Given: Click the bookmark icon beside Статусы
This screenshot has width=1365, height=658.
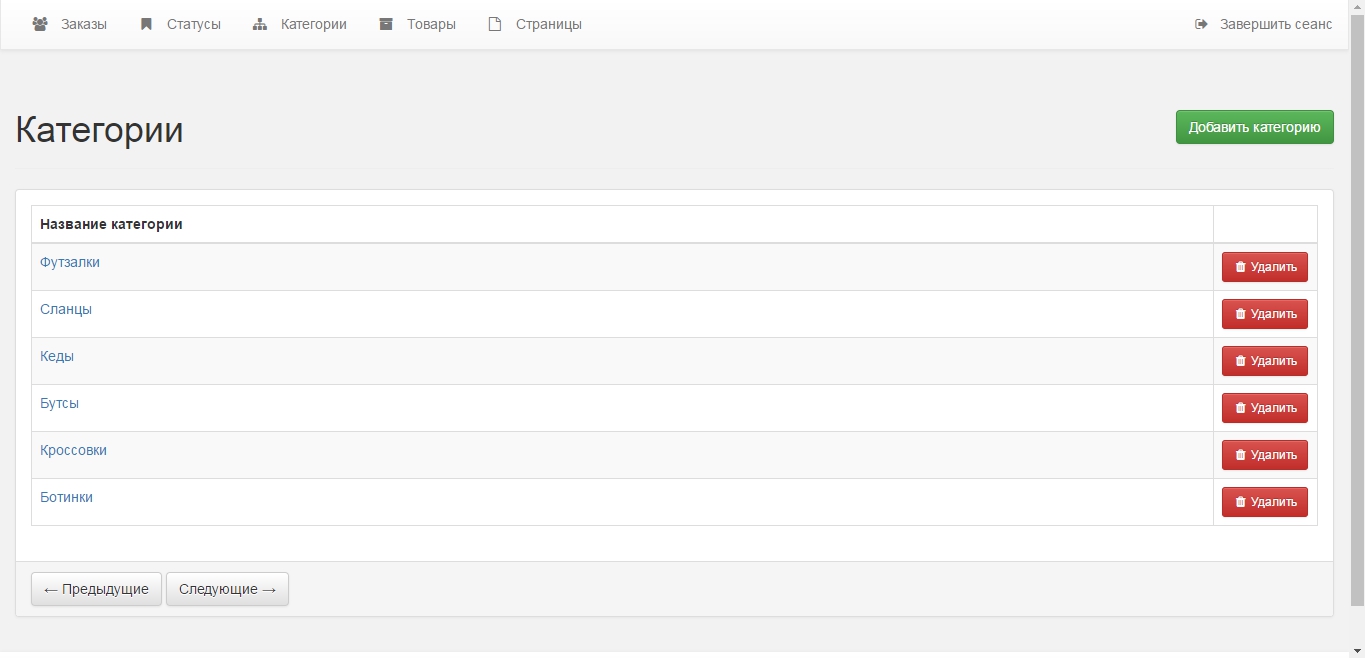Looking at the screenshot, I should [x=146, y=24].
